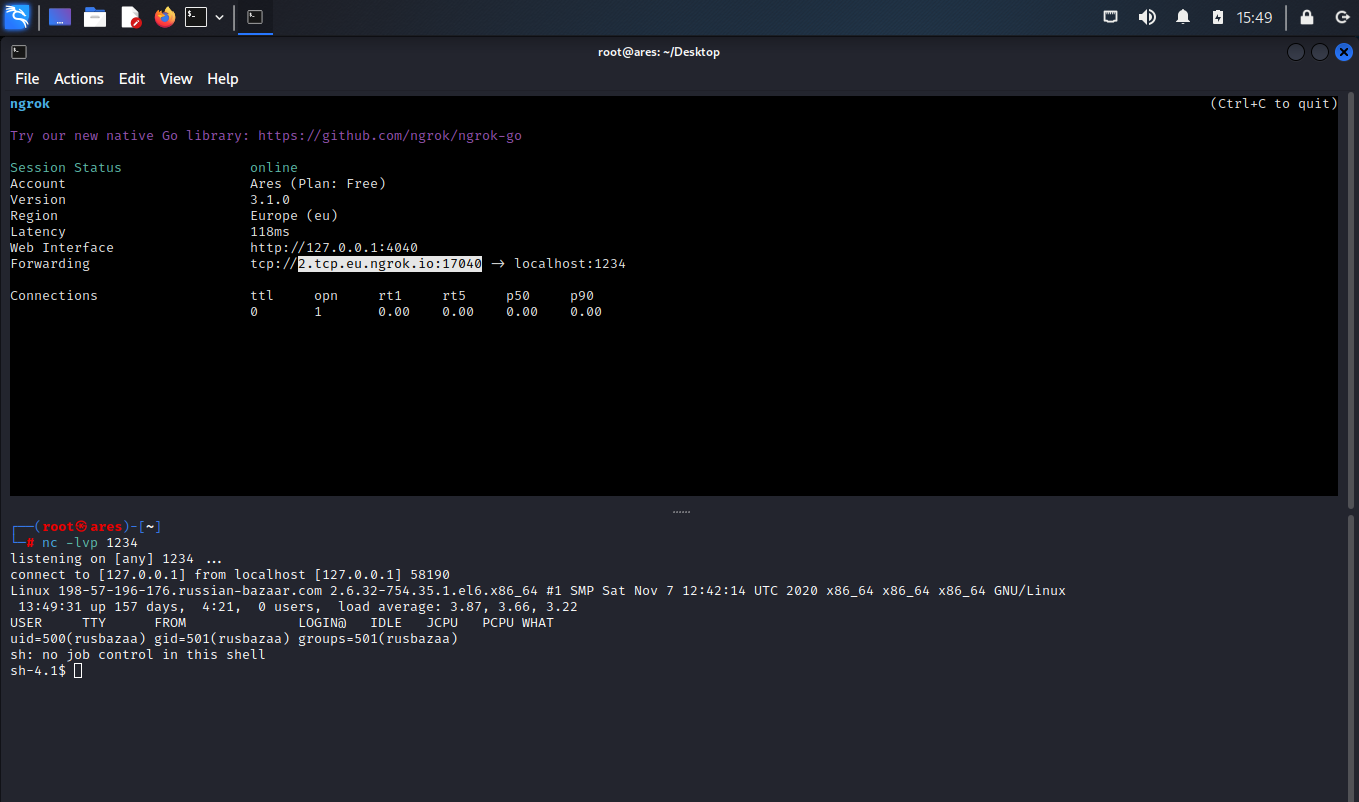Click the terminal window title icon
This screenshot has width=1359, height=802.
(19, 52)
